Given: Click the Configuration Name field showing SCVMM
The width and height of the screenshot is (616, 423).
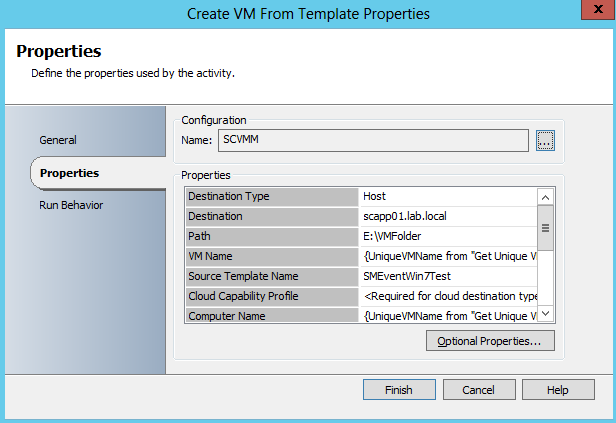Looking at the screenshot, I should click(373, 141).
